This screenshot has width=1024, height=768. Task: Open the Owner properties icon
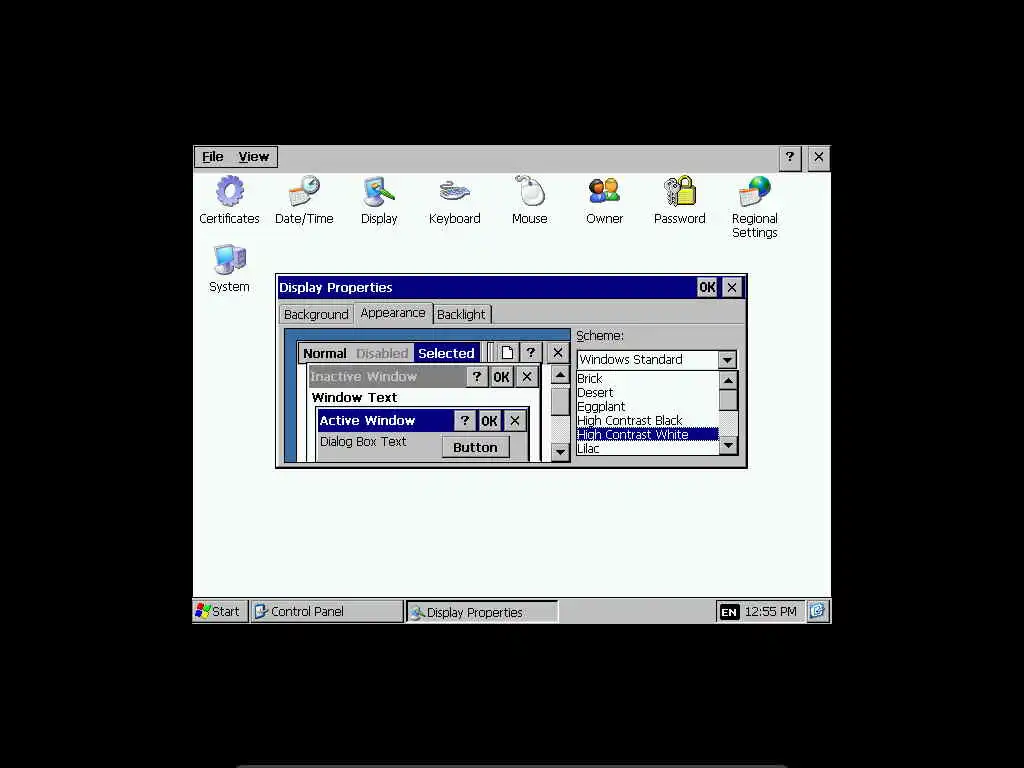coord(604,200)
